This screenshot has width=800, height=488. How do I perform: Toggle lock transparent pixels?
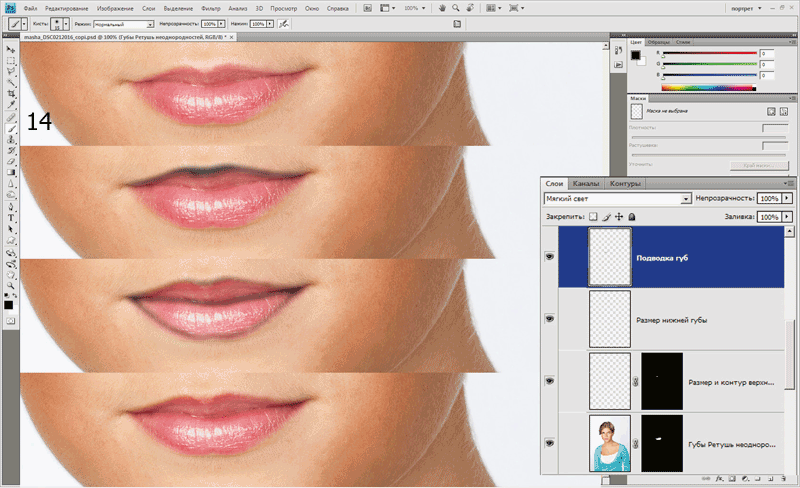click(x=593, y=217)
